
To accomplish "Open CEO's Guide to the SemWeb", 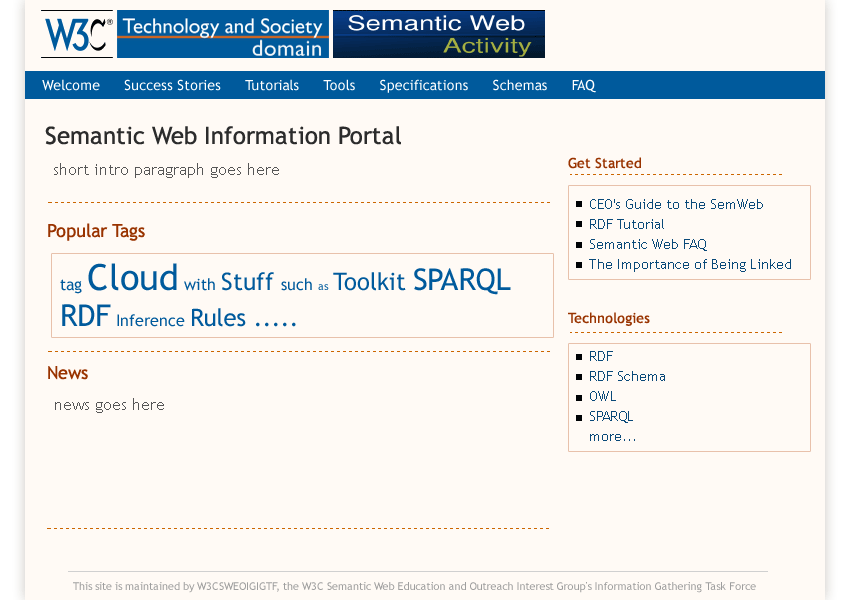I will [675, 204].
